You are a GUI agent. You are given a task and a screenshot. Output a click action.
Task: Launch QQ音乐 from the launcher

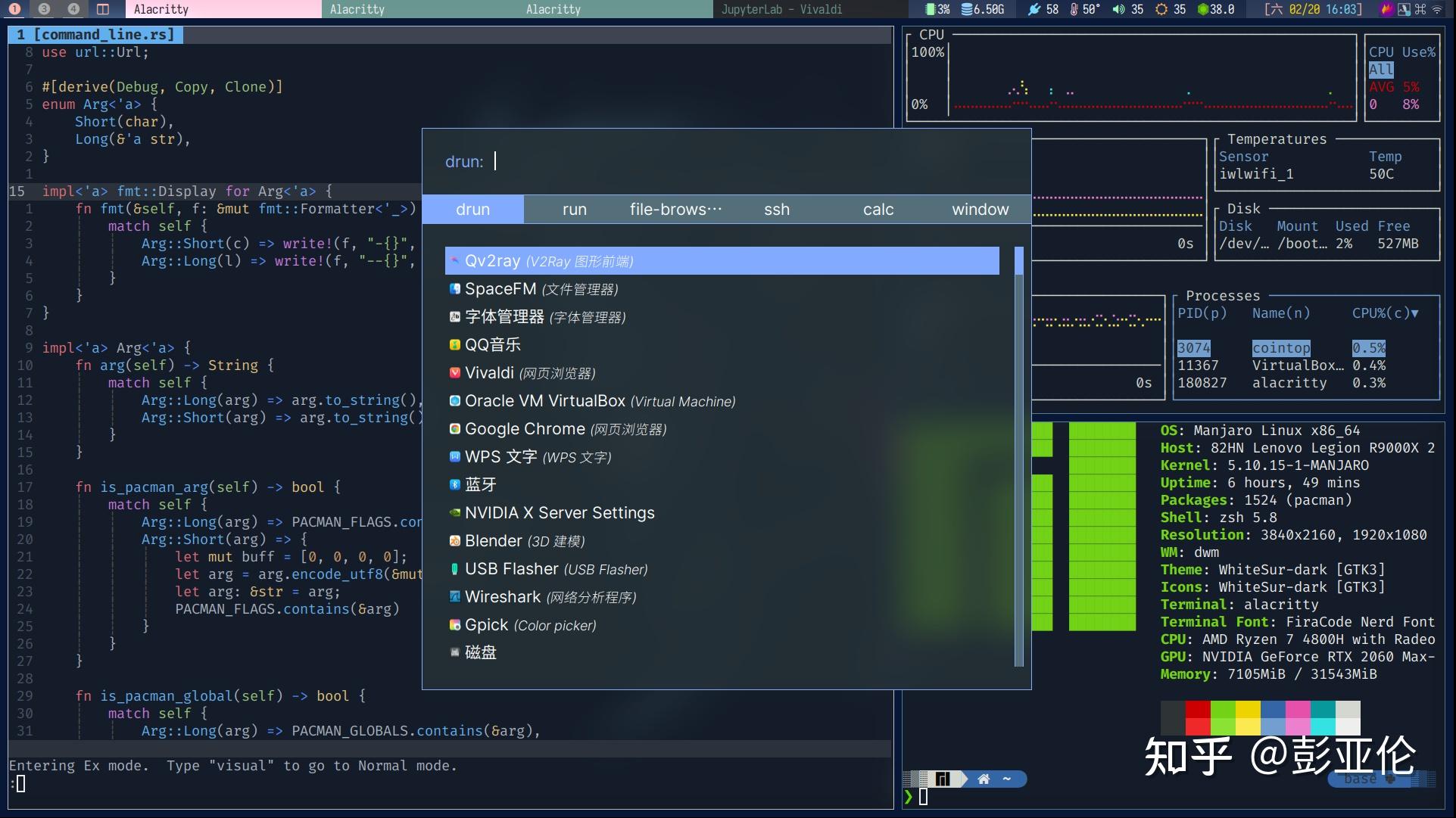492,344
